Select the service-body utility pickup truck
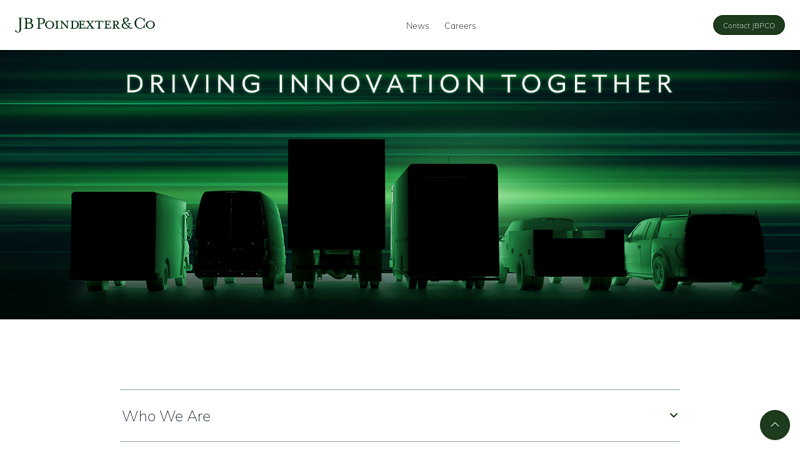800x450 pixels. pos(563,254)
